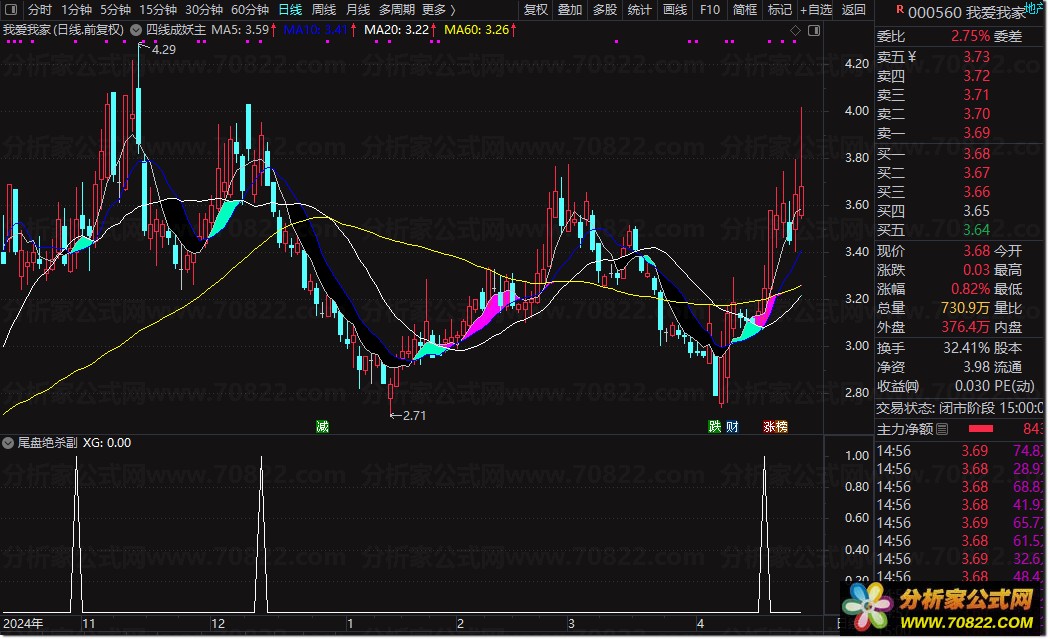Select the 60分钟 period

tap(250, 9)
